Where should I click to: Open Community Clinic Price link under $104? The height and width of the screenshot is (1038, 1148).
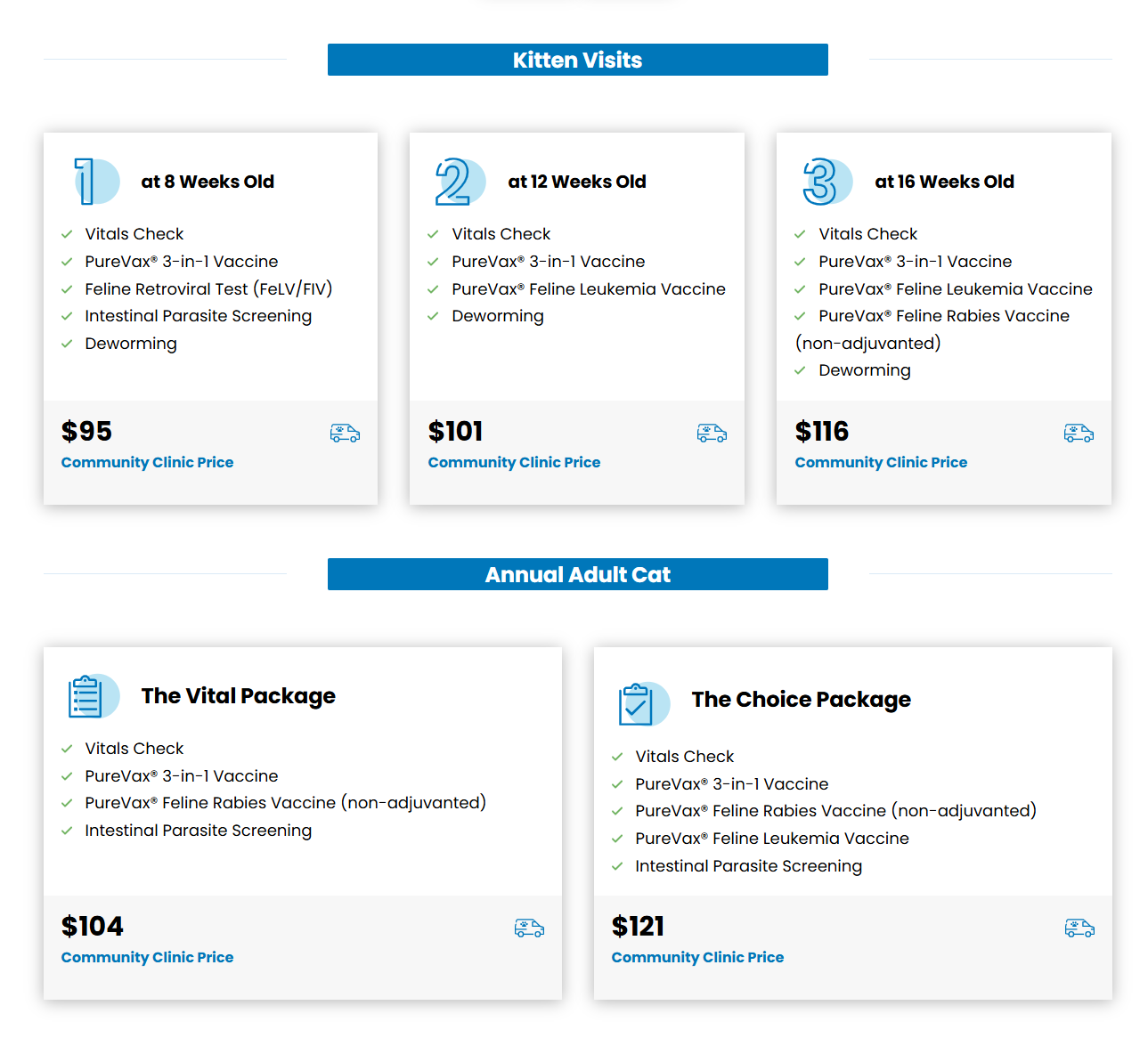pos(147,957)
